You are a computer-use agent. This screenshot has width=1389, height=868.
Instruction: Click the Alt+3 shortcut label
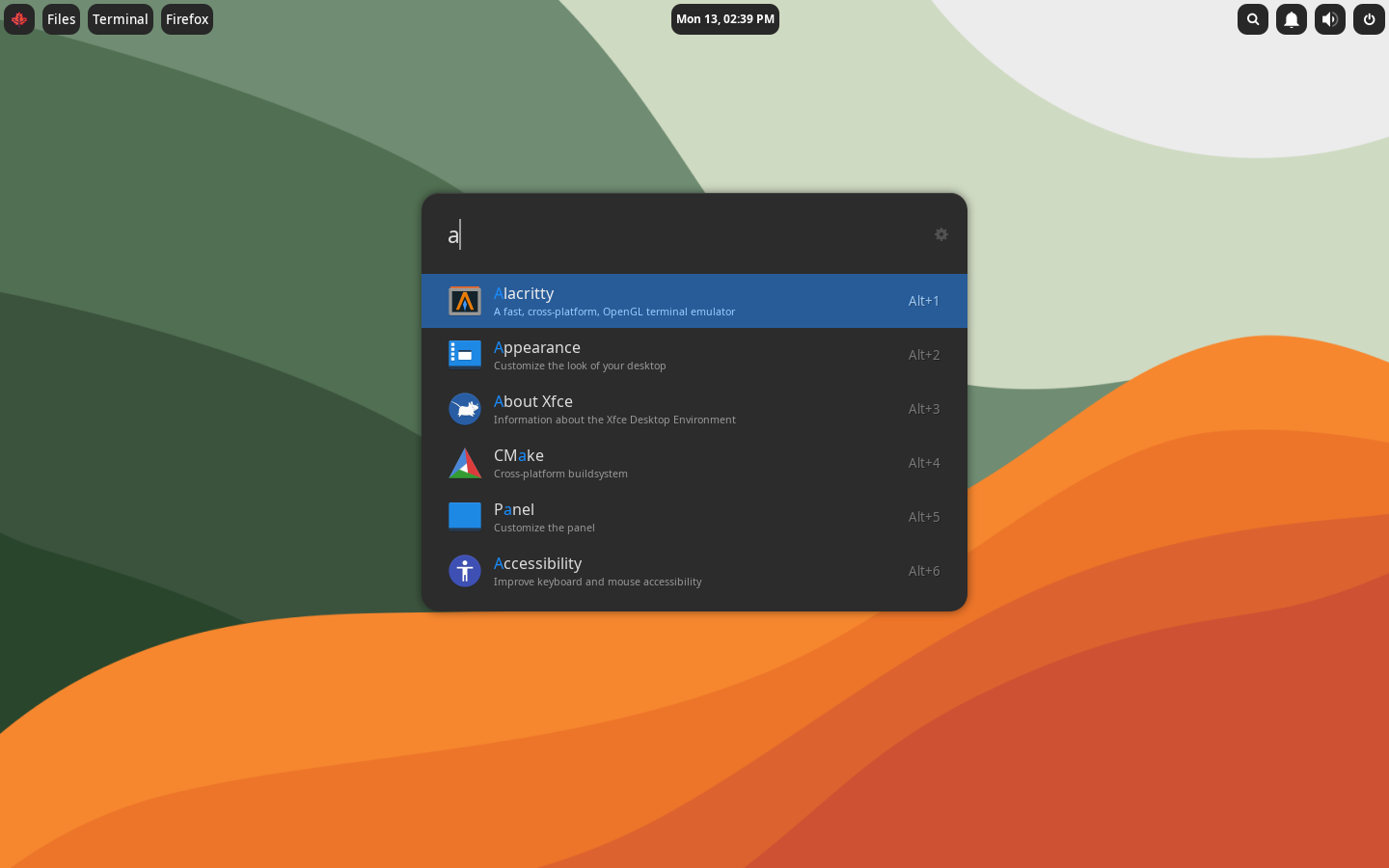[x=924, y=409]
